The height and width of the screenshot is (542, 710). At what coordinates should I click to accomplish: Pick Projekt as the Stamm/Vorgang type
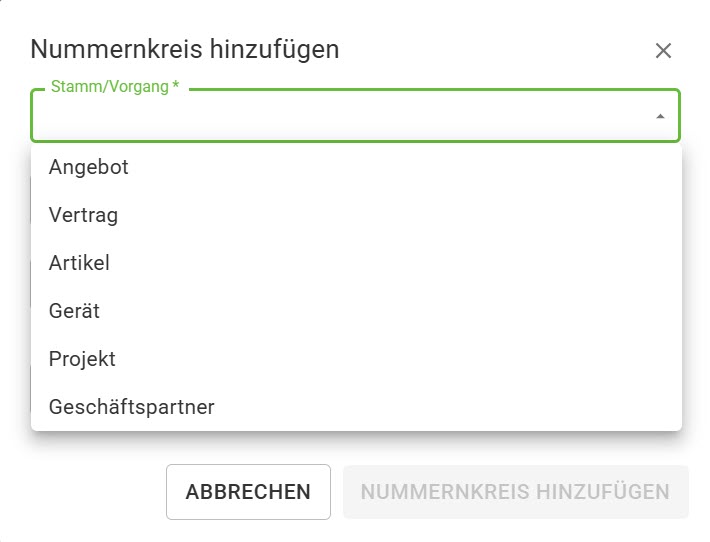(x=82, y=359)
